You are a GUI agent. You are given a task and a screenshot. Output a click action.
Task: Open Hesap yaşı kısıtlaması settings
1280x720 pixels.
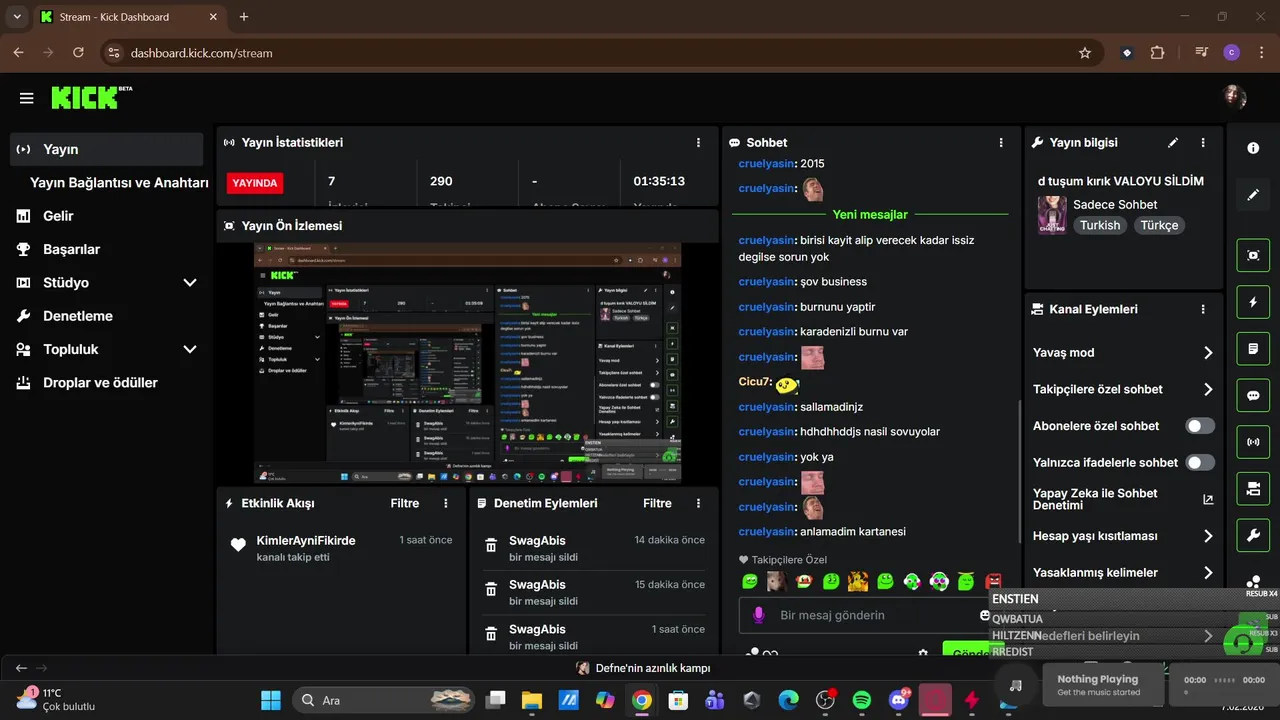click(1124, 536)
